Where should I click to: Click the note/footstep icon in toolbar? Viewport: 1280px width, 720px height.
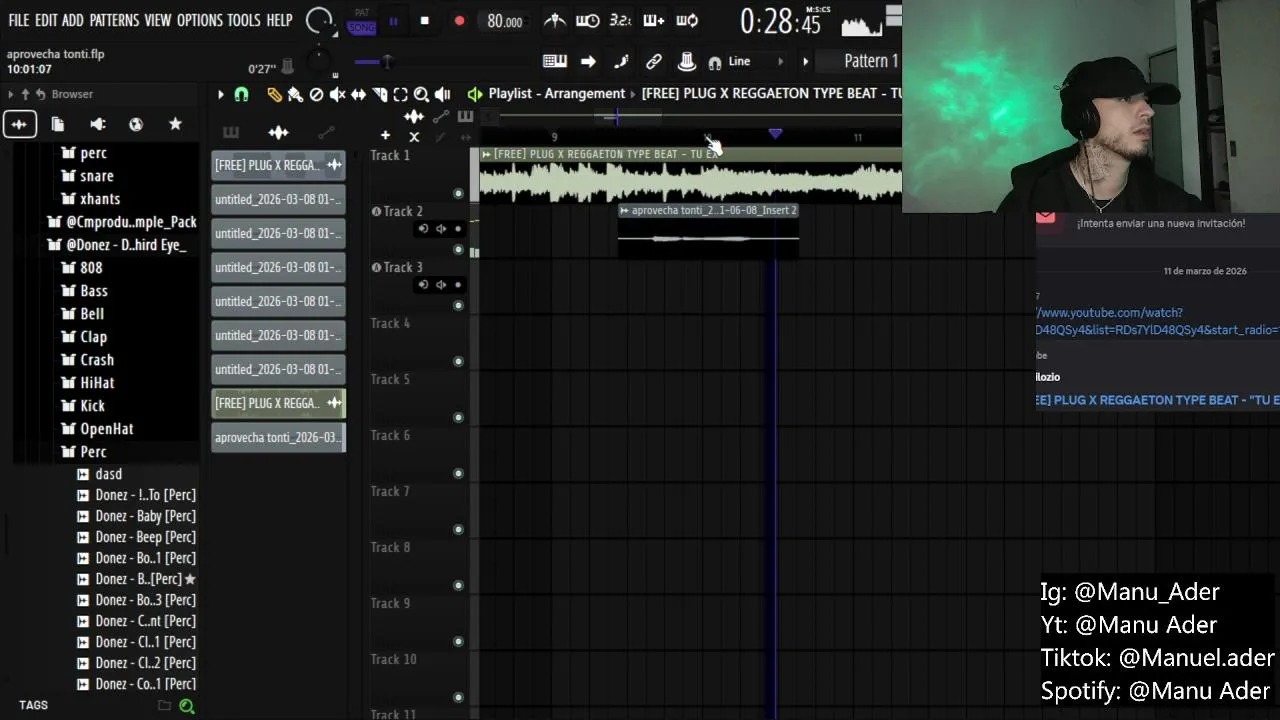[x=621, y=61]
